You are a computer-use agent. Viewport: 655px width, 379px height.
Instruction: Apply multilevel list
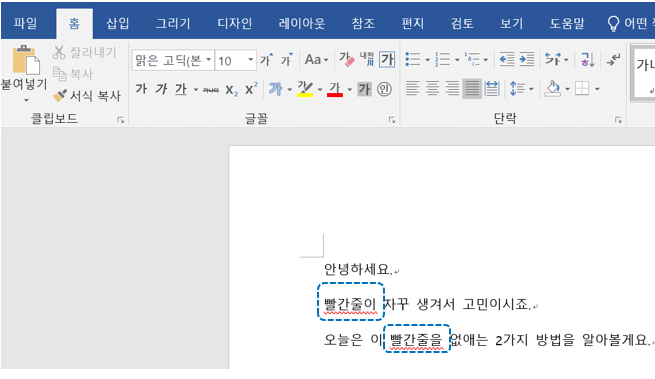(x=472, y=59)
